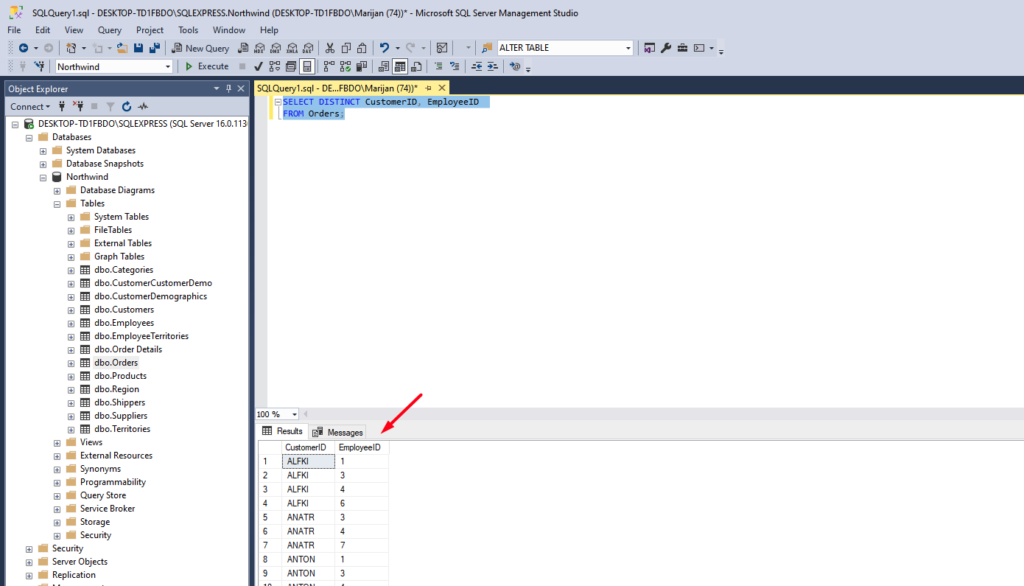1024x586 pixels.
Task: Run the query with Execute
Action: [207, 66]
